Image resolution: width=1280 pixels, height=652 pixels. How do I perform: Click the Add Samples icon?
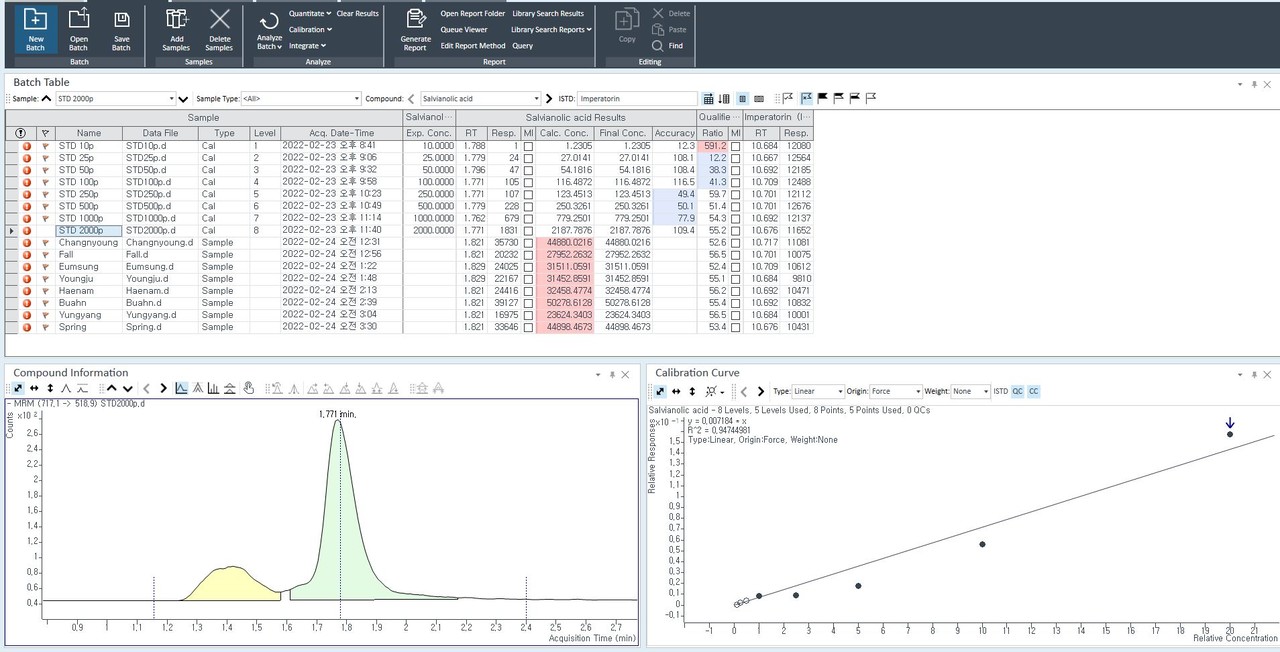click(176, 20)
